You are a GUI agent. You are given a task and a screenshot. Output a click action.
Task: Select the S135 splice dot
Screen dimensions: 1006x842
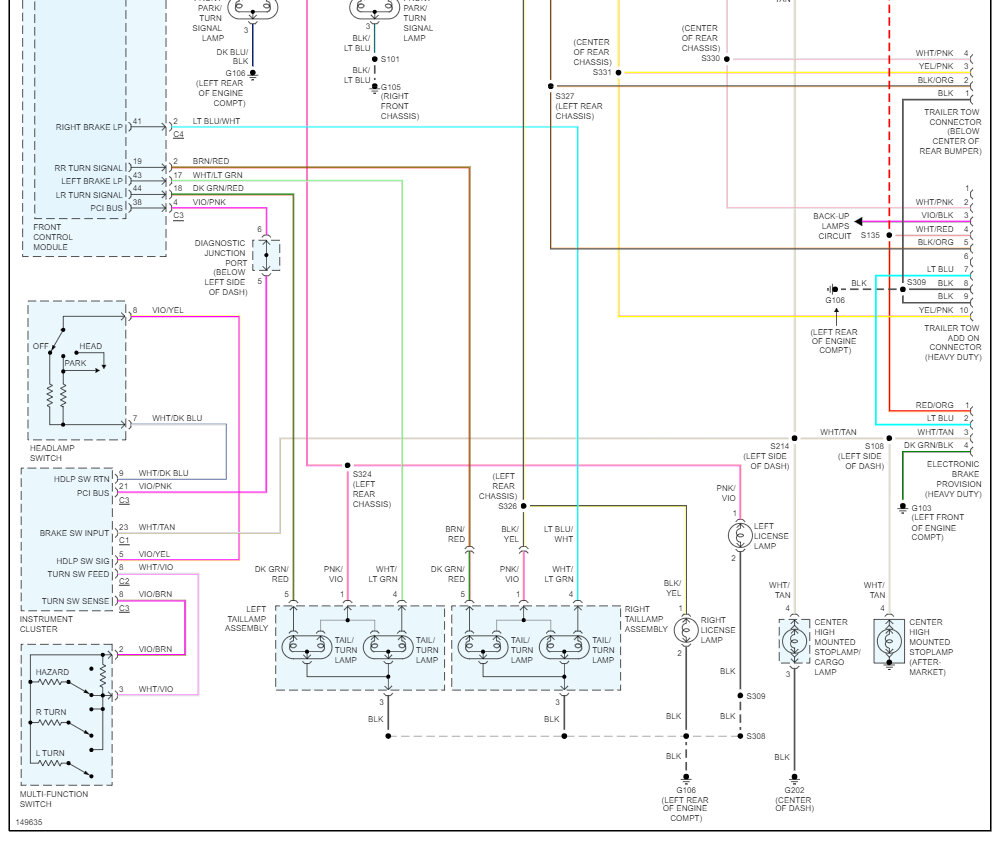click(889, 236)
